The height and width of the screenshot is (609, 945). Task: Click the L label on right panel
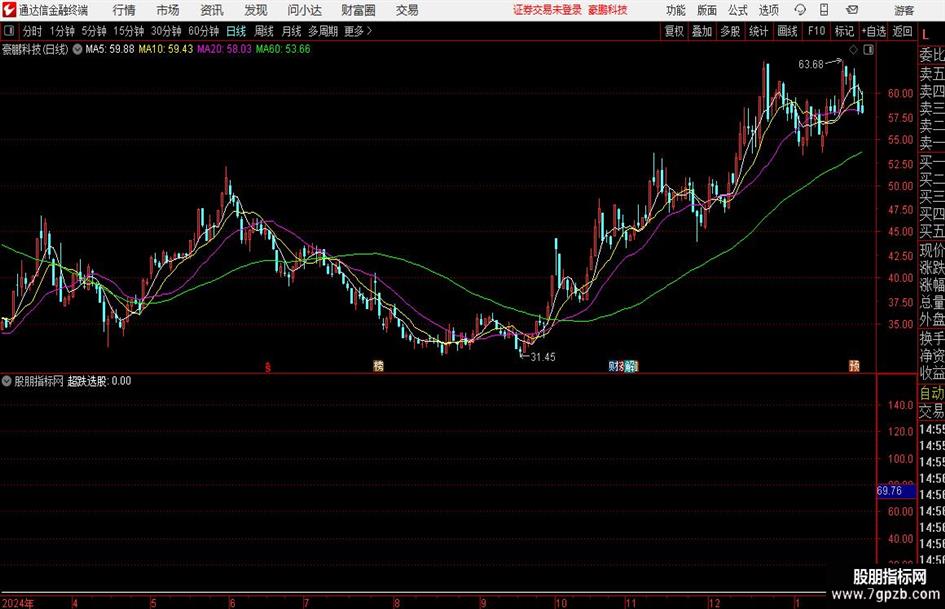[925, 34]
